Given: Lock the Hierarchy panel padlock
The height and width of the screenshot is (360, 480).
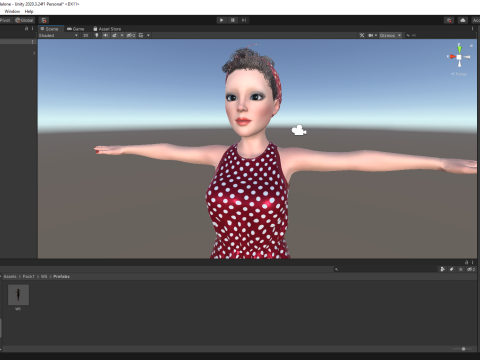Looking at the screenshot, I should pos(26,29).
